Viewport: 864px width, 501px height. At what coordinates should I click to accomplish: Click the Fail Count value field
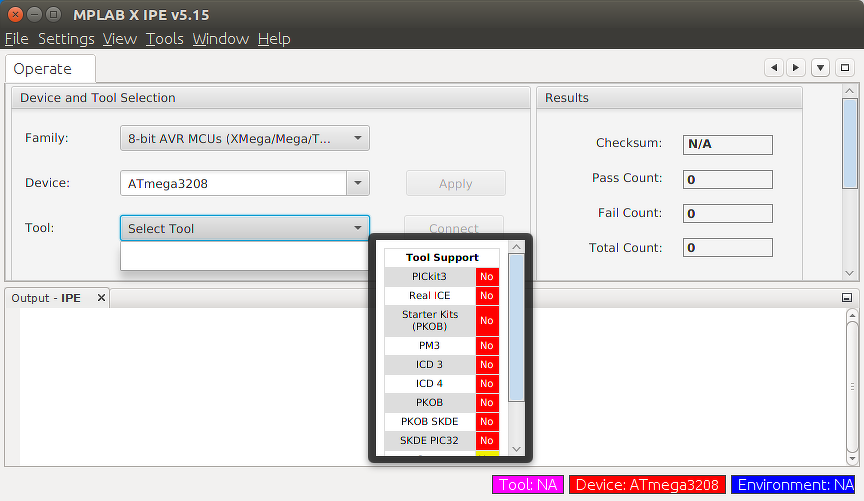click(x=727, y=213)
